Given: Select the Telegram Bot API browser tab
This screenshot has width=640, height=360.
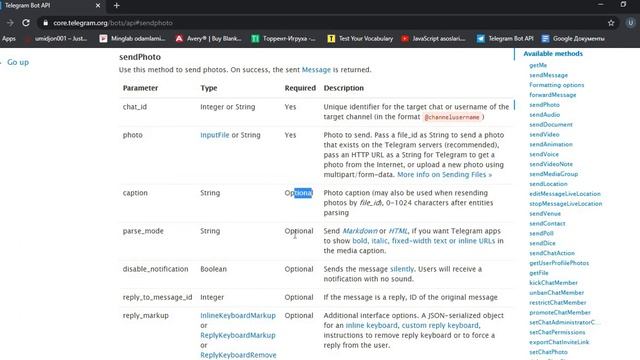Looking at the screenshot, I should [x=51, y=5].
